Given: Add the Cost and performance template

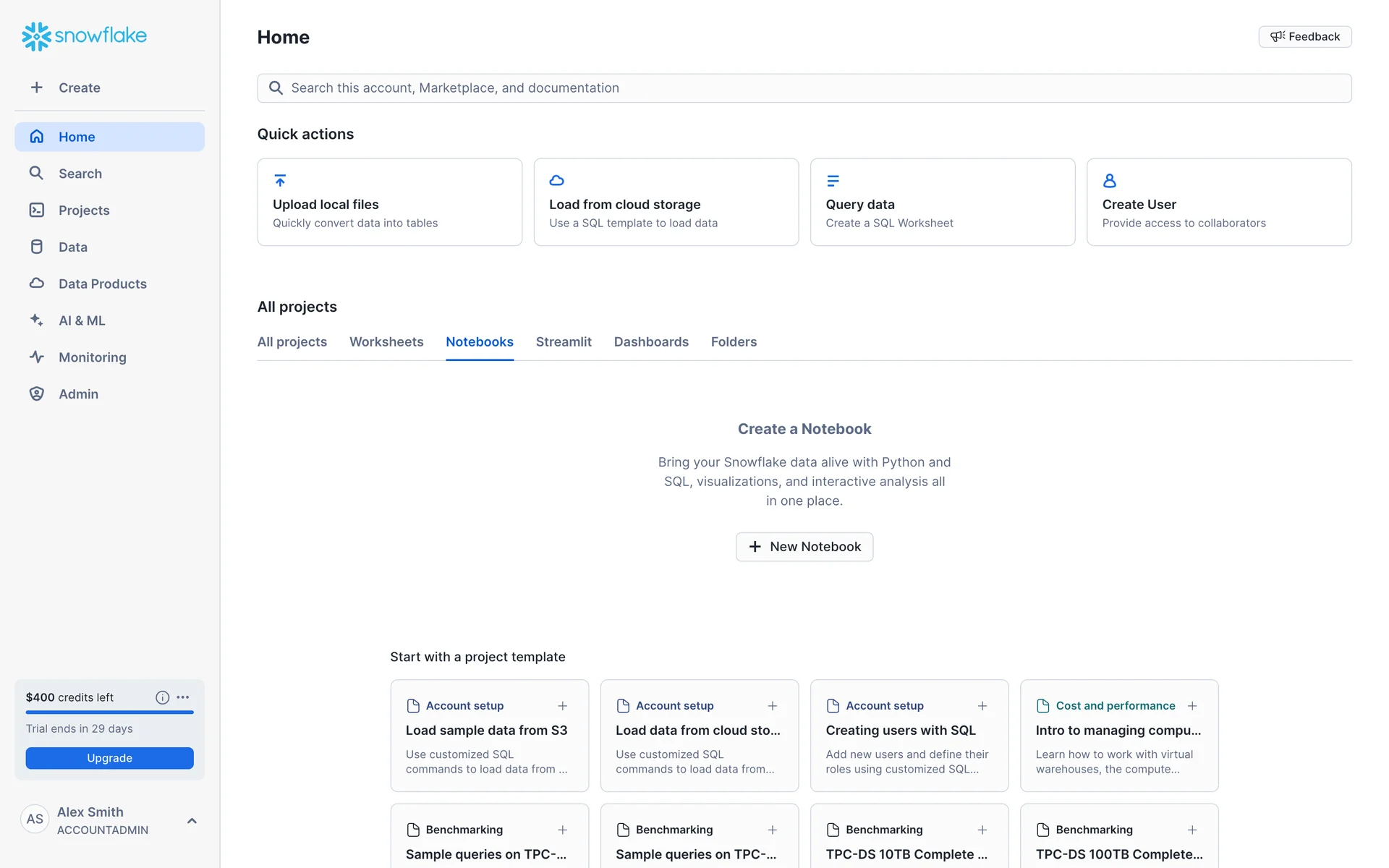Looking at the screenshot, I should tap(1192, 706).
